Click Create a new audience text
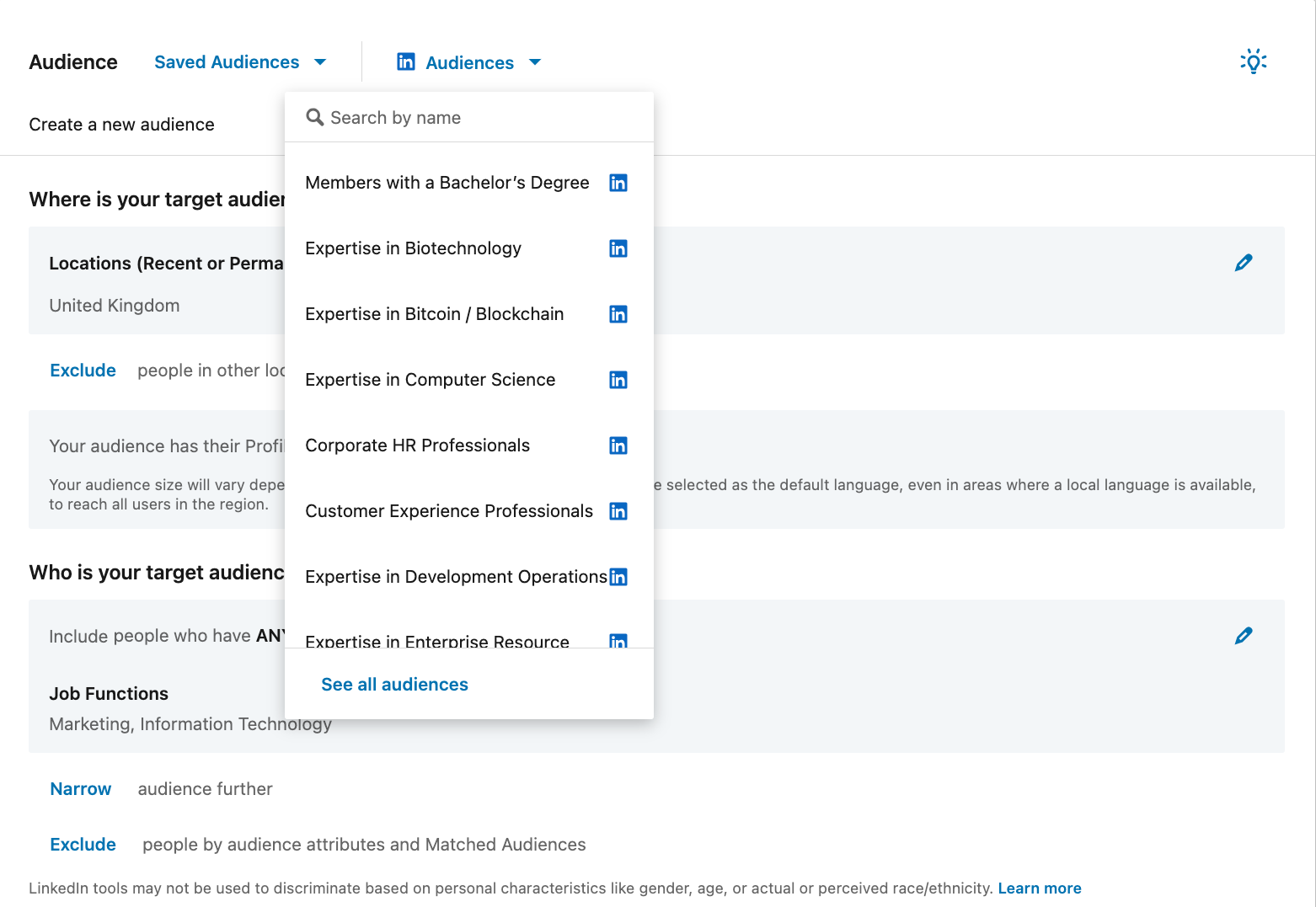Image resolution: width=1316 pixels, height=907 pixels. point(121,125)
